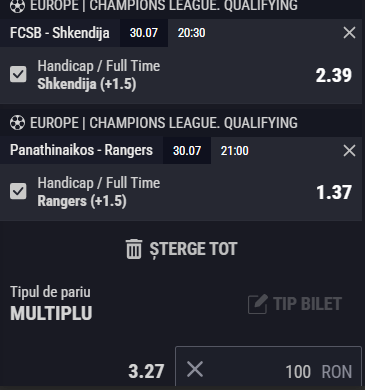
Task: Click the football icon above Panathinaikos match
Action: point(17,123)
